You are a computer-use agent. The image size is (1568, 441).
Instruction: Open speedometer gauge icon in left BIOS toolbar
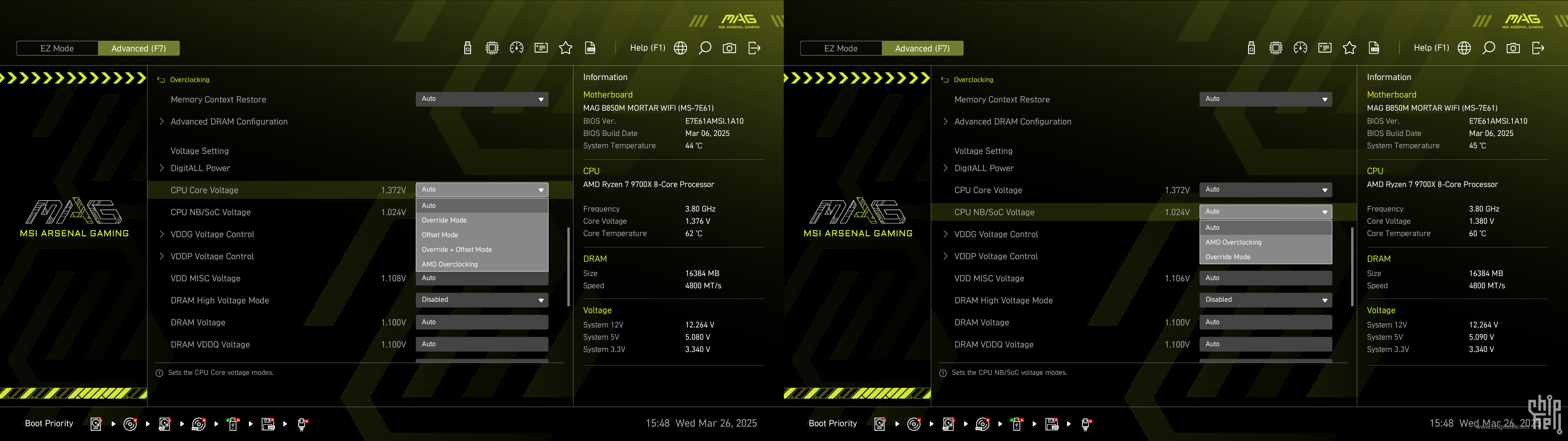coord(516,48)
